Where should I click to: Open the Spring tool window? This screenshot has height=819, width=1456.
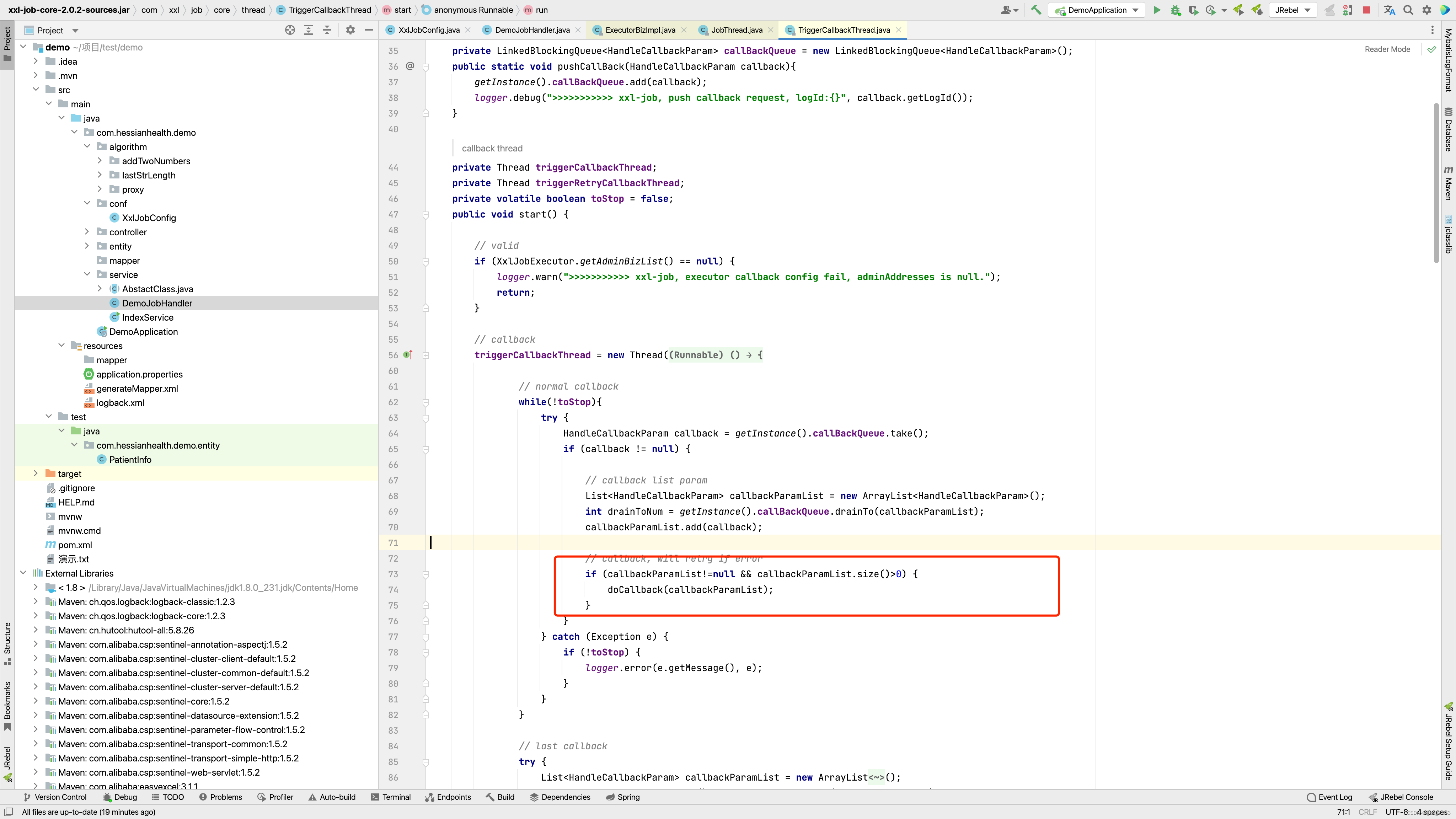[622, 797]
